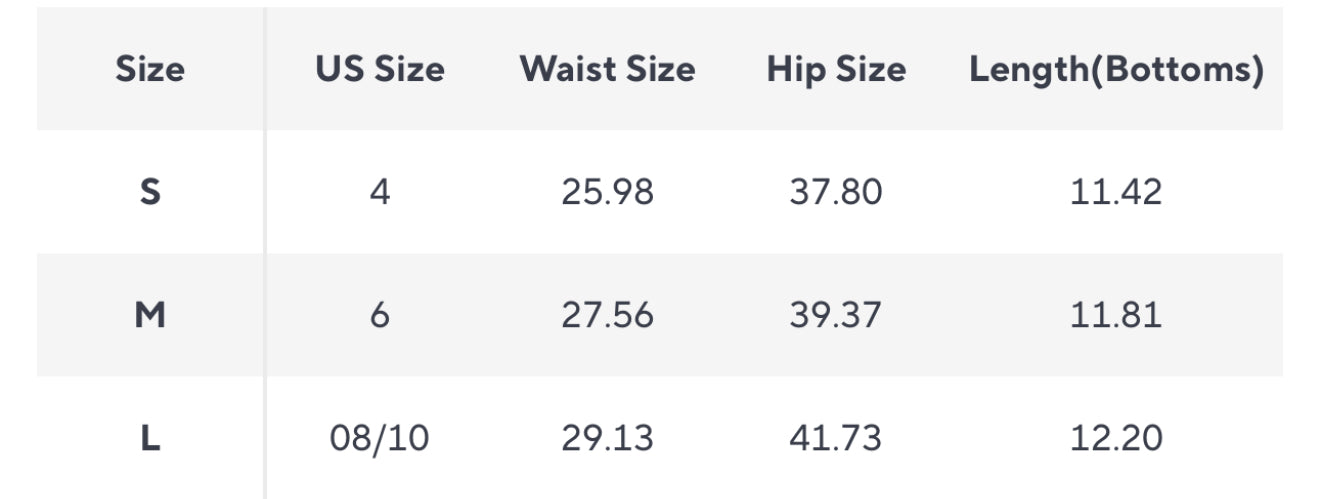Click waist value 27.56
This screenshot has height=499, width=1320.
pos(607,315)
